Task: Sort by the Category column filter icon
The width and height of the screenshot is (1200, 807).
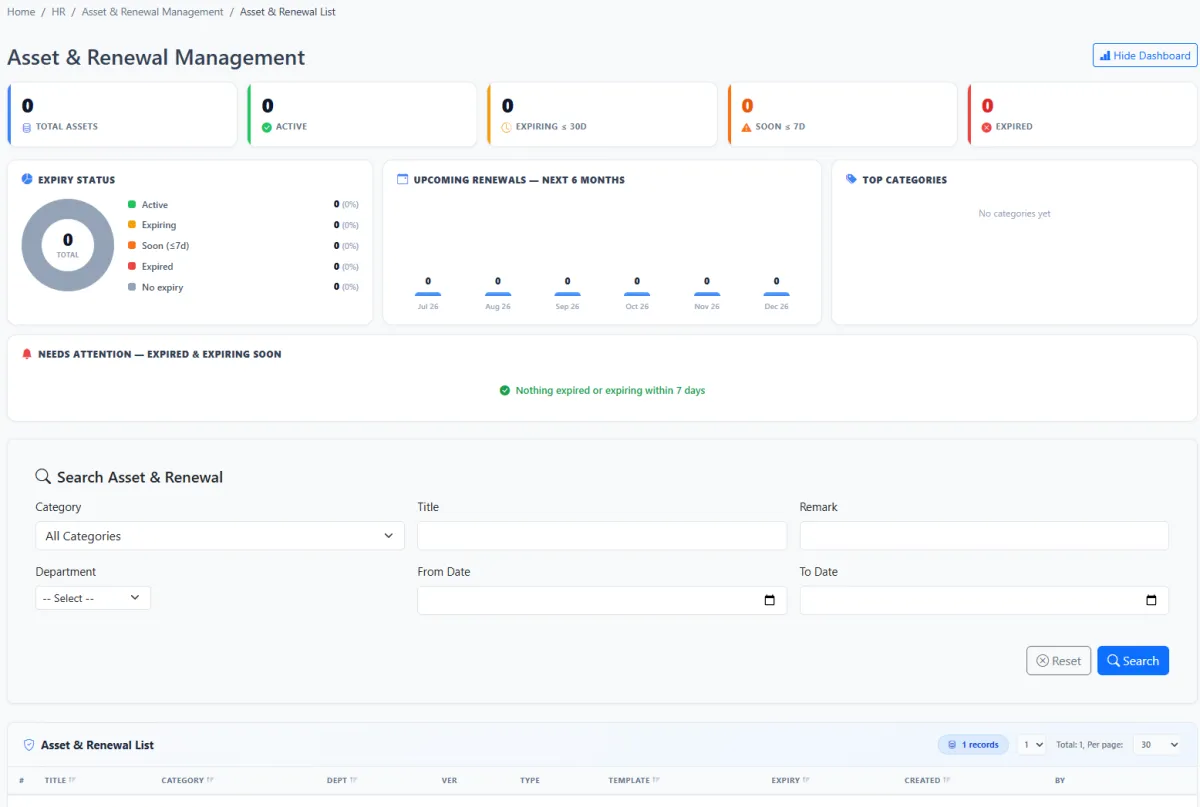Action: point(211,780)
